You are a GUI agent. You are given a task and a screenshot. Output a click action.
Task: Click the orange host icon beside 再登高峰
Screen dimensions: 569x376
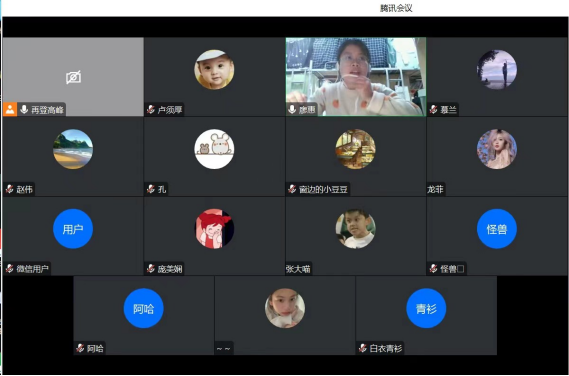point(10,110)
